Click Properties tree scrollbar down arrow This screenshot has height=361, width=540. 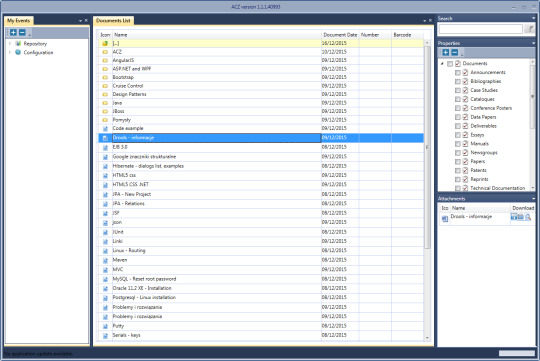pyautogui.click(x=533, y=188)
